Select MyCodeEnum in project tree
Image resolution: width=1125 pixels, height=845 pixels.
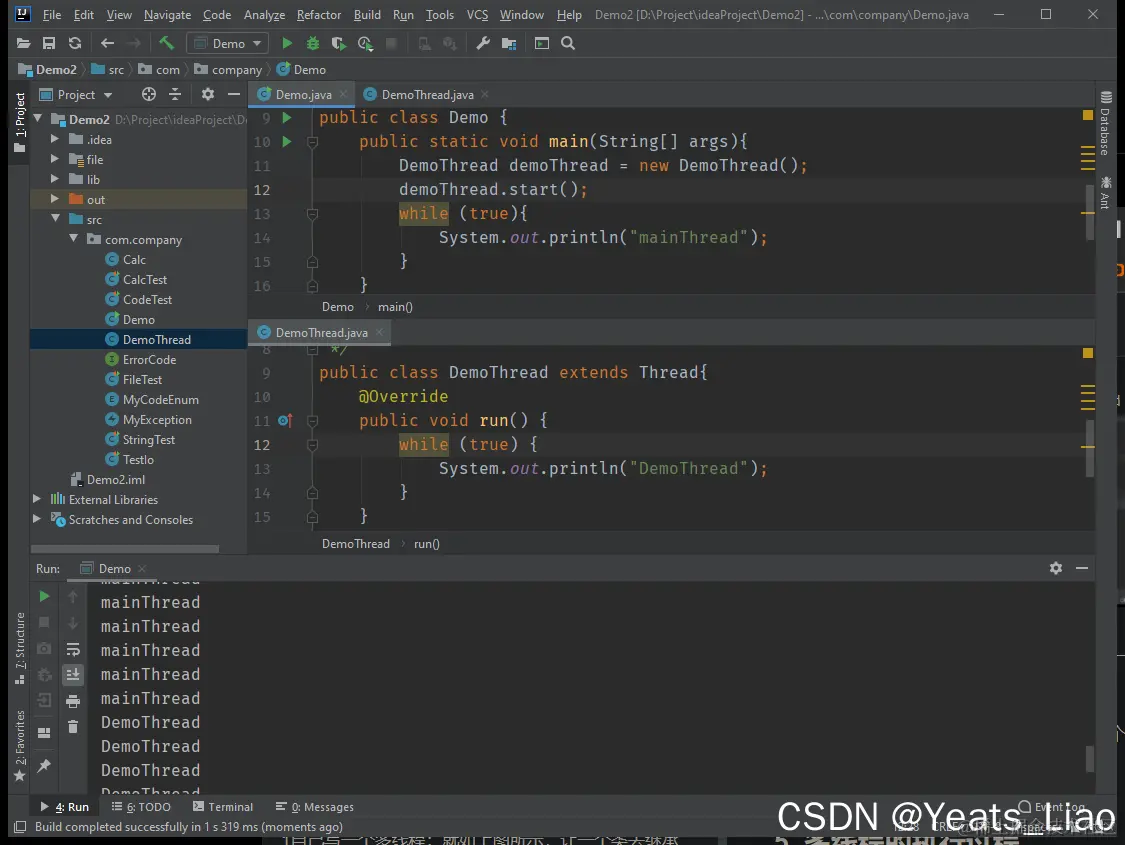[x=160, y=400]
